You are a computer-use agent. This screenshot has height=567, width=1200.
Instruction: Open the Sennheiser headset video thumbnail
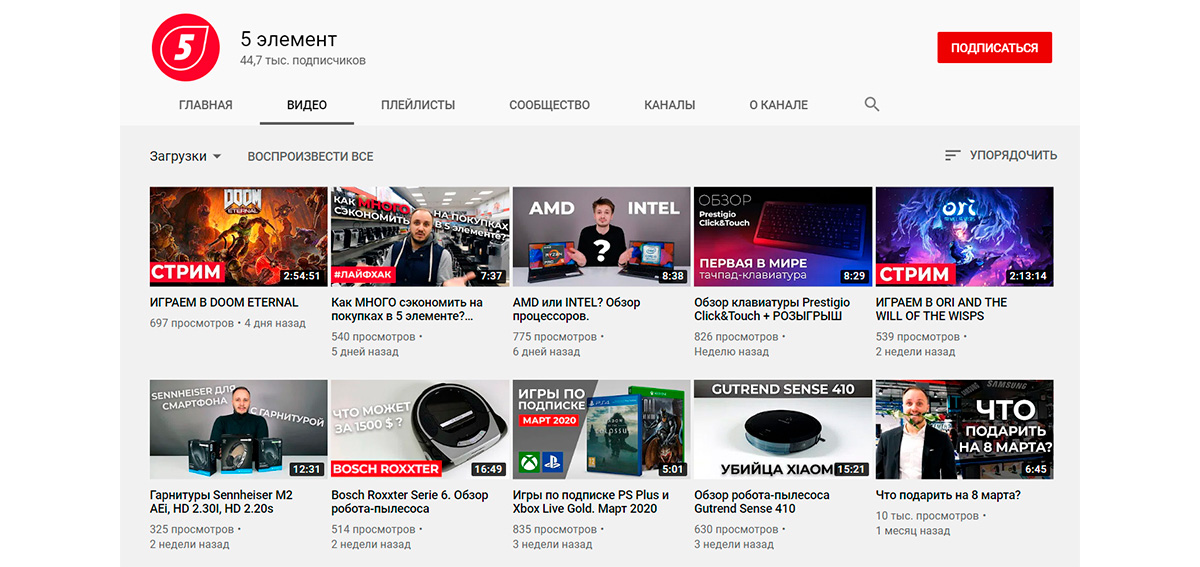239,430
